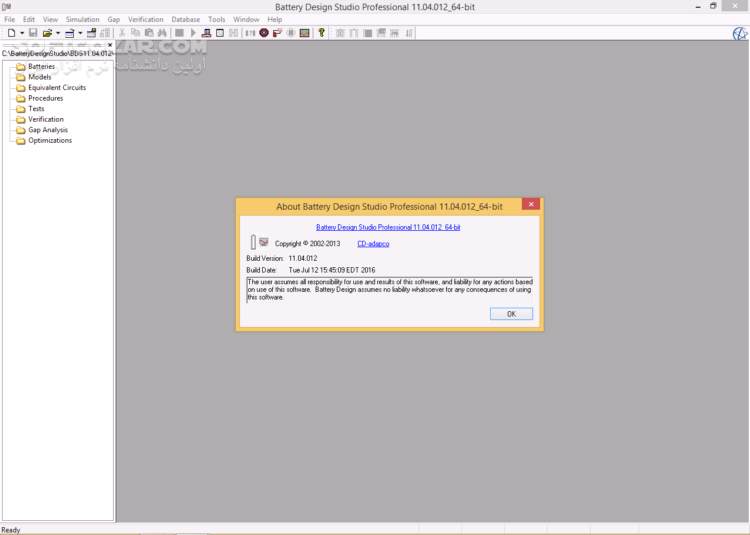Click the Save disk icon

click(32, 33)
